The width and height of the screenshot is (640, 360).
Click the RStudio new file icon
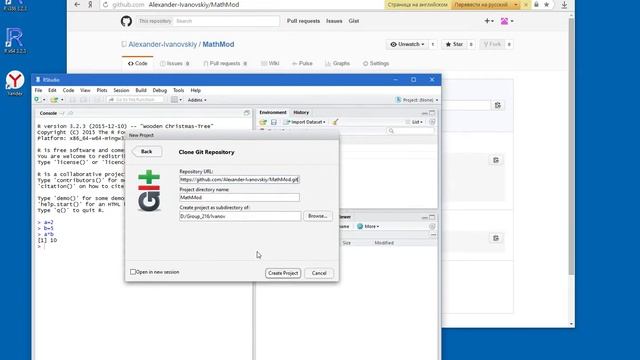[x=38, y=100]
